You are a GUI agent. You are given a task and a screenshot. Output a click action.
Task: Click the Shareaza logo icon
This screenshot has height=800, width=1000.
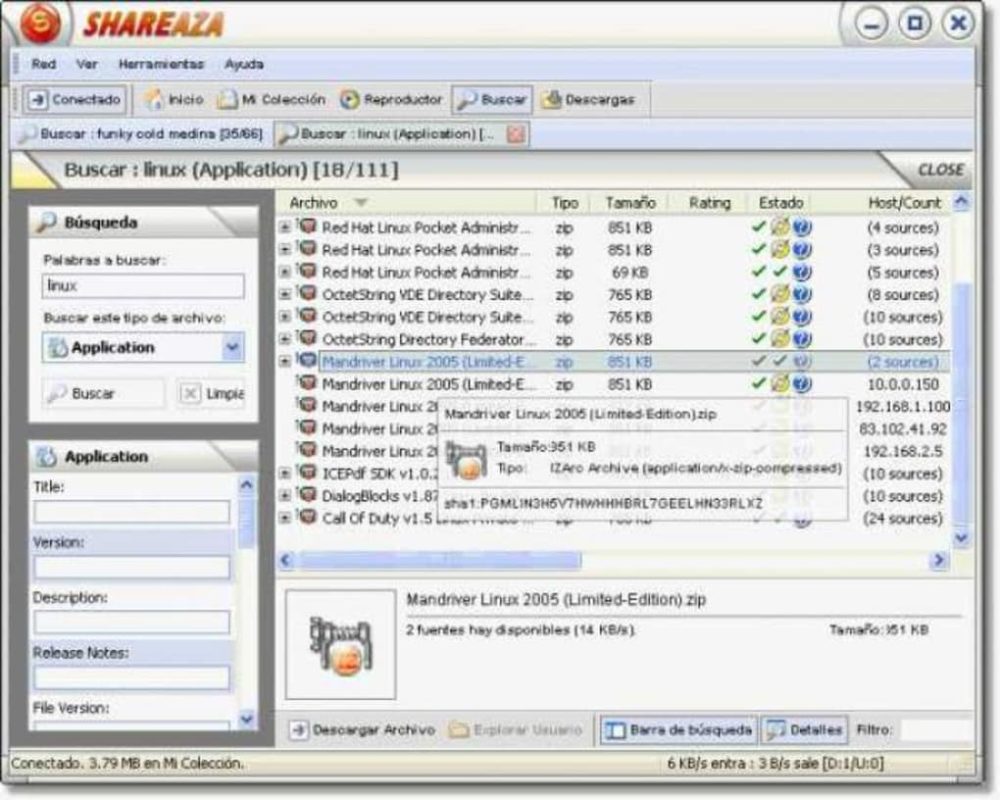tap(41, 24)
